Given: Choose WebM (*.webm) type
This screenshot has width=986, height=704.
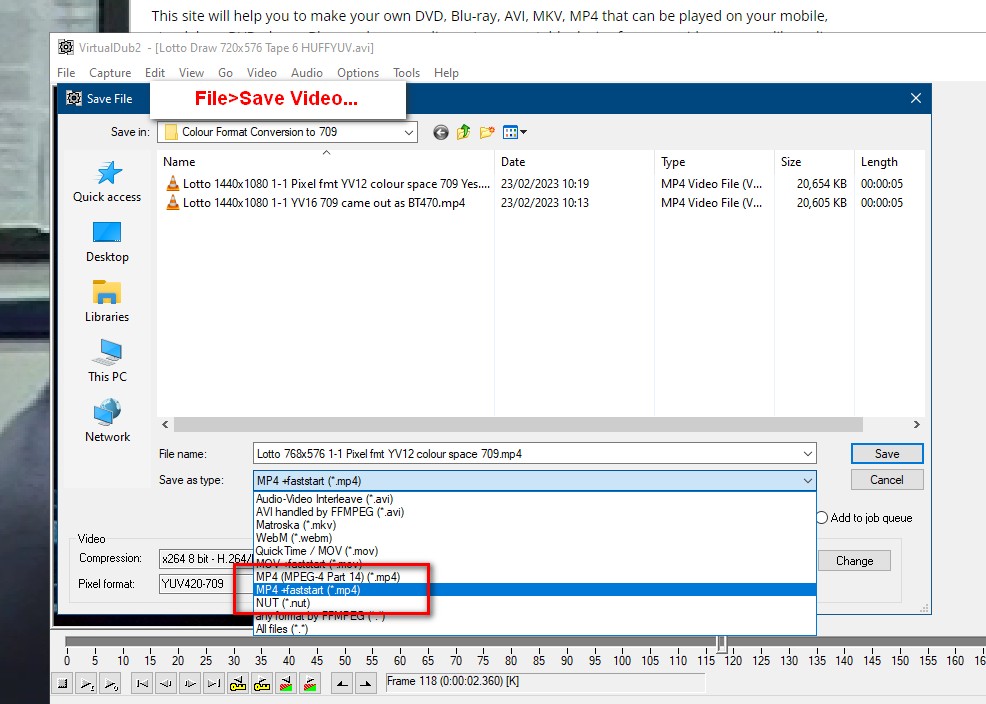Looking at the screenshot, I should pos(535,538).
